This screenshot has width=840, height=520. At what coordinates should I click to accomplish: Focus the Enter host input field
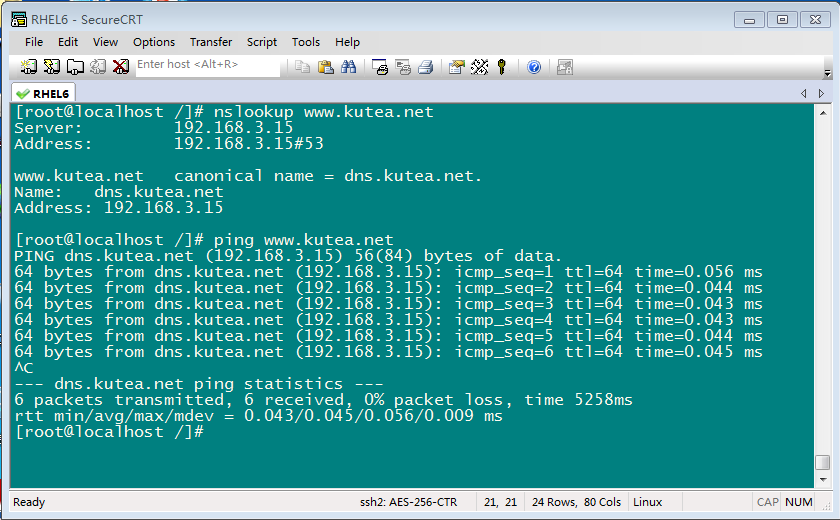(x=208, y=65)
